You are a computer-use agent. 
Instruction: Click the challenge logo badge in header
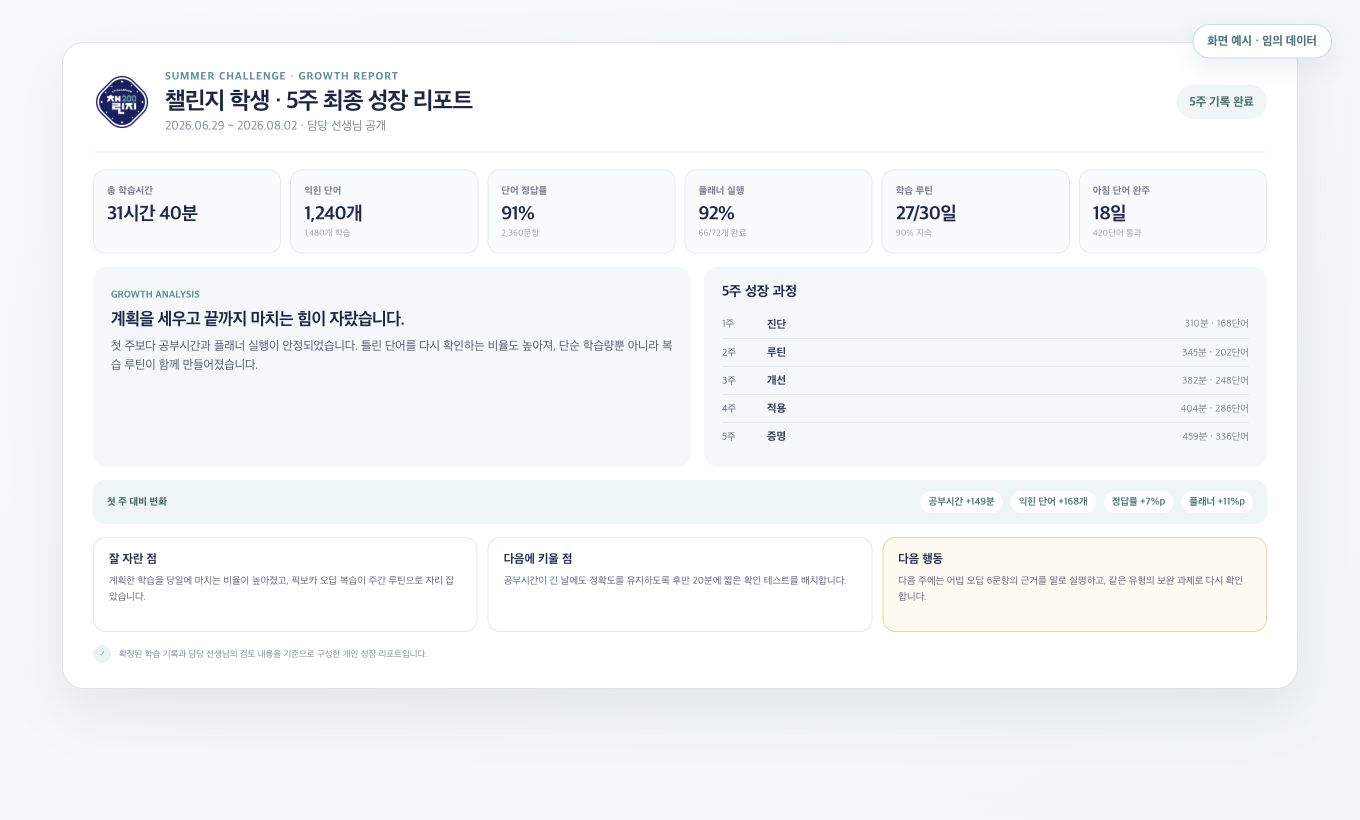[x=122, y=102]
